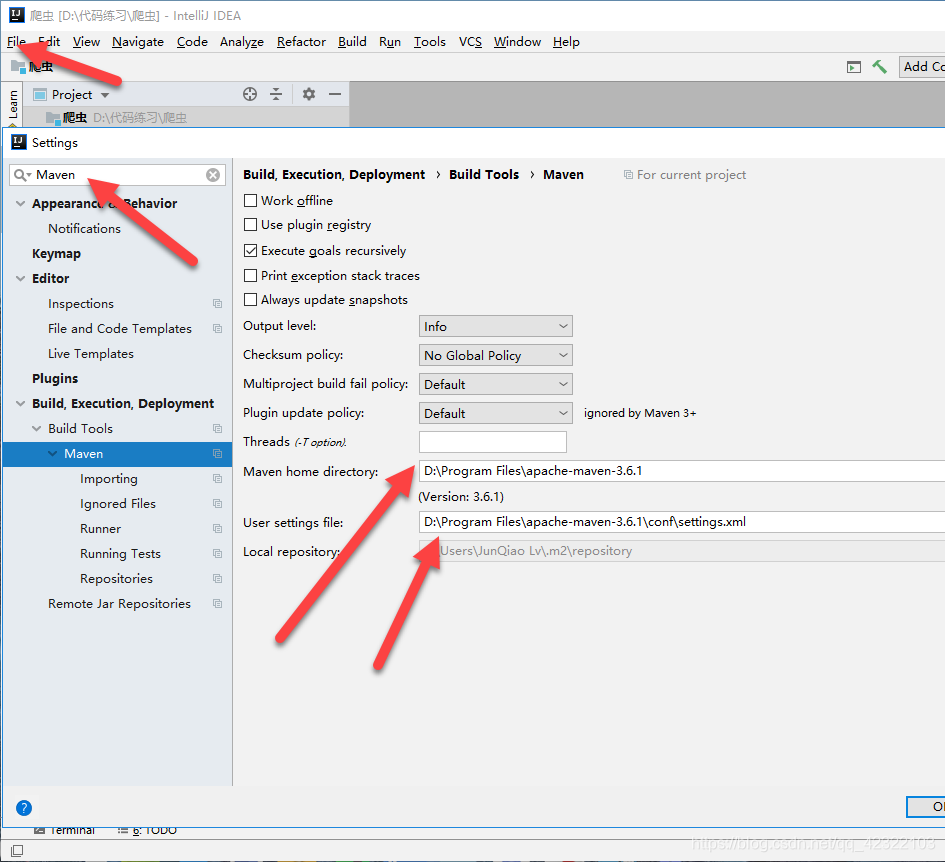Select Remote Jar Repositories item
This screenshot has width=945, height=862.
tap(119, 604)
